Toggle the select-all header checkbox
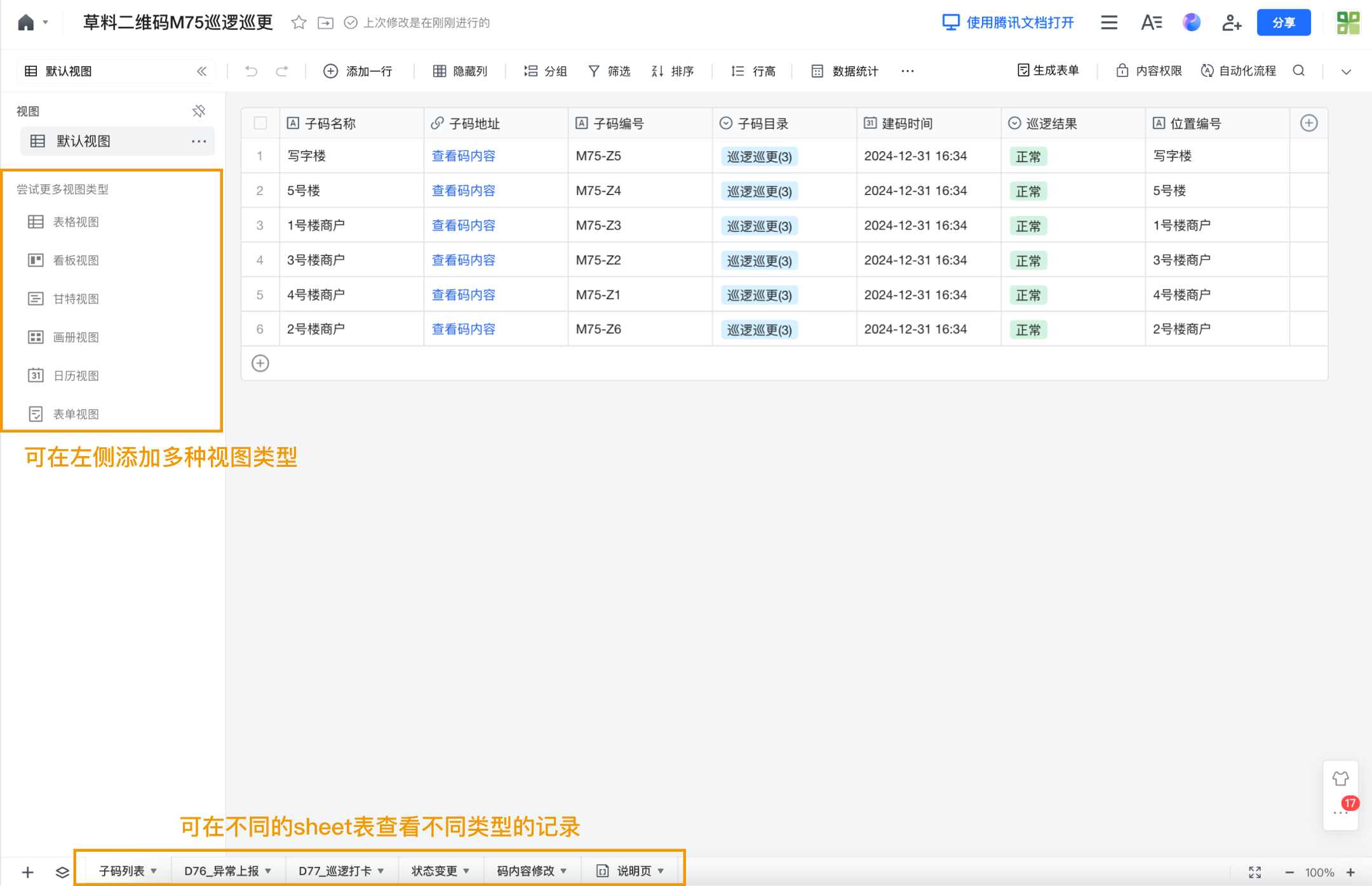The image size is (1372, 886). click(x=260, y=123)
